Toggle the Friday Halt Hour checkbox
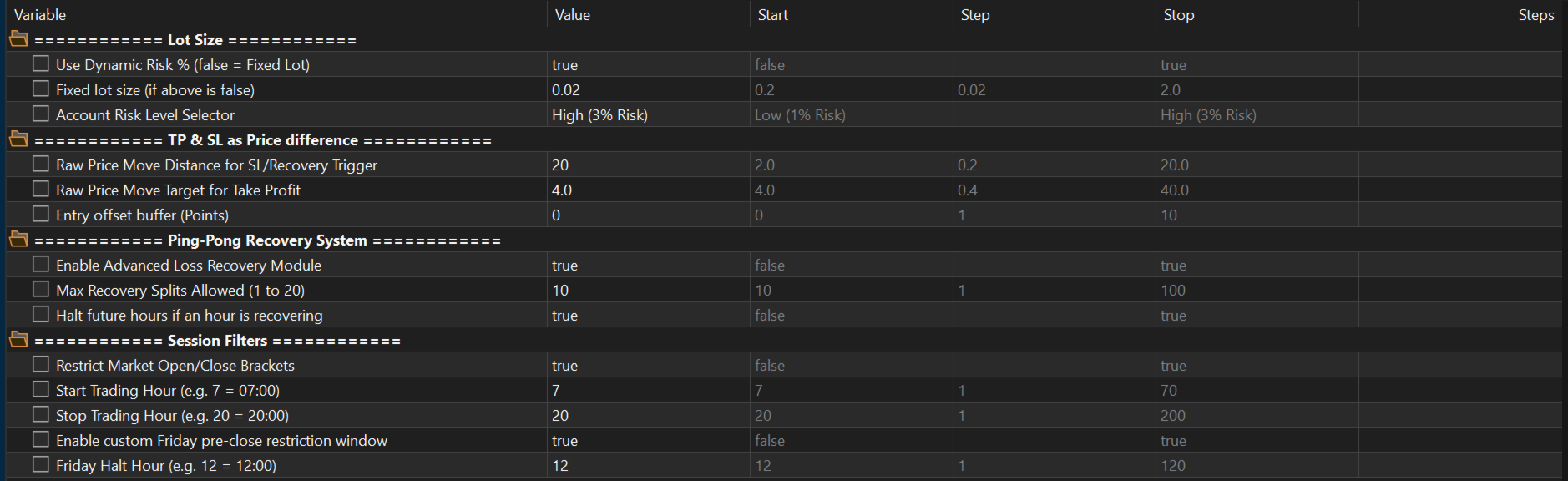Screen dimensions: 1568x481 pyautogui.click(x=40, y=464)
